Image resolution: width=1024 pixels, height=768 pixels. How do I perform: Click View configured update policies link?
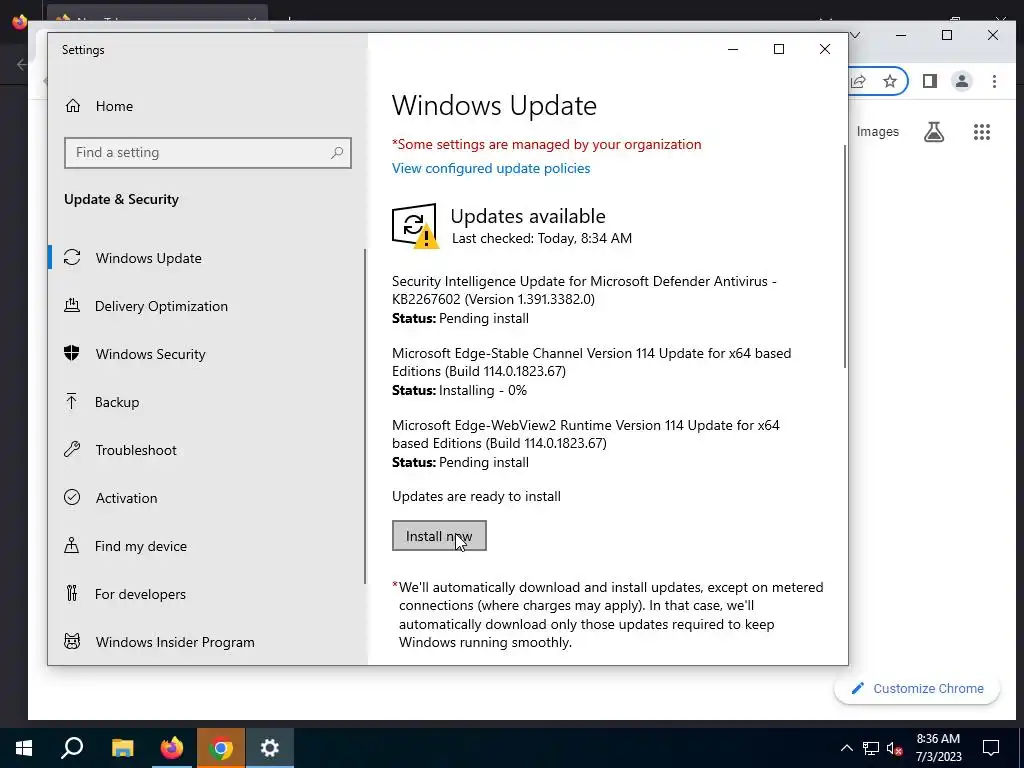(x=491, y=168)
